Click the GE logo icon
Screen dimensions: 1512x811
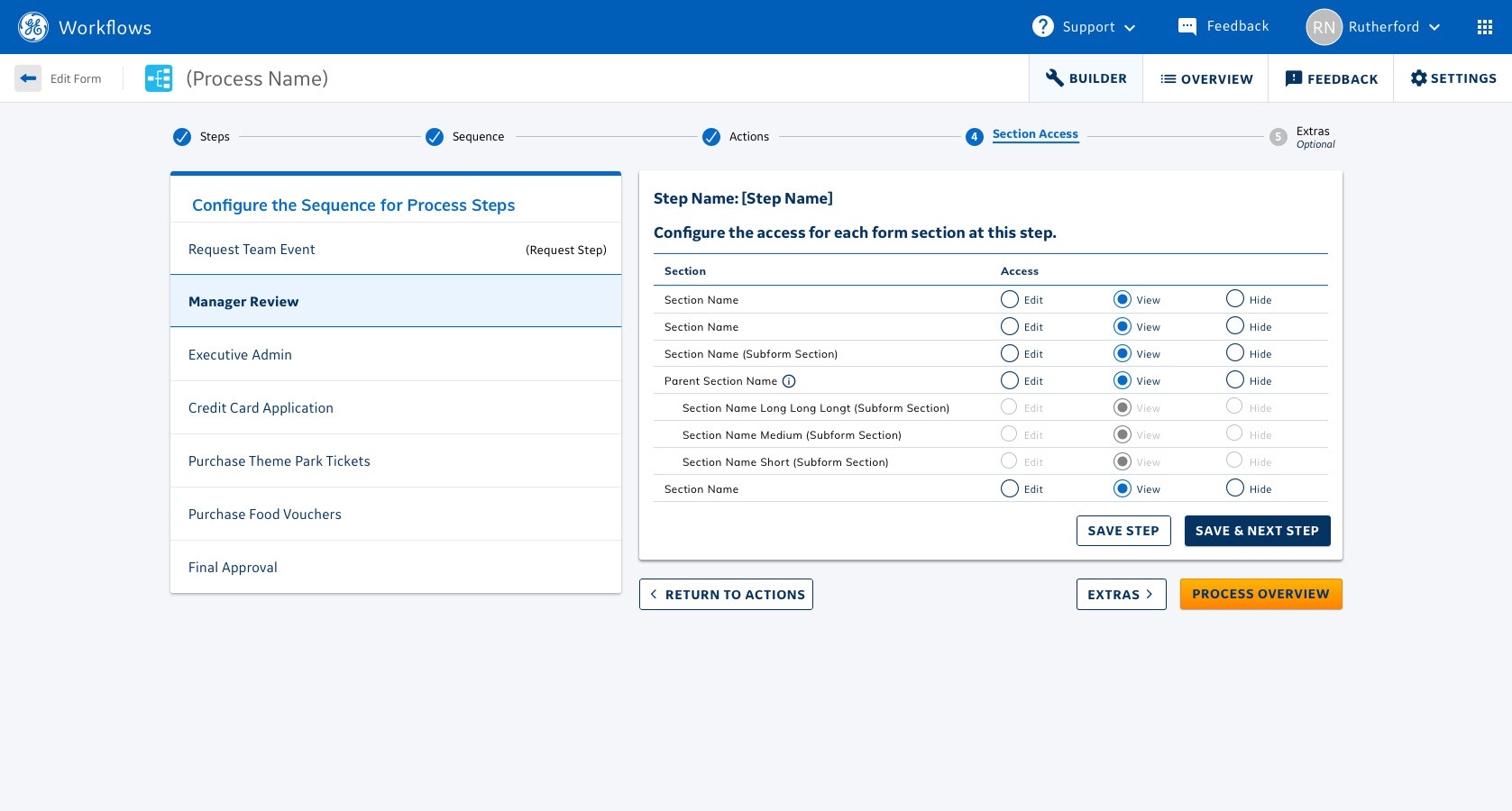coord(33,27)
